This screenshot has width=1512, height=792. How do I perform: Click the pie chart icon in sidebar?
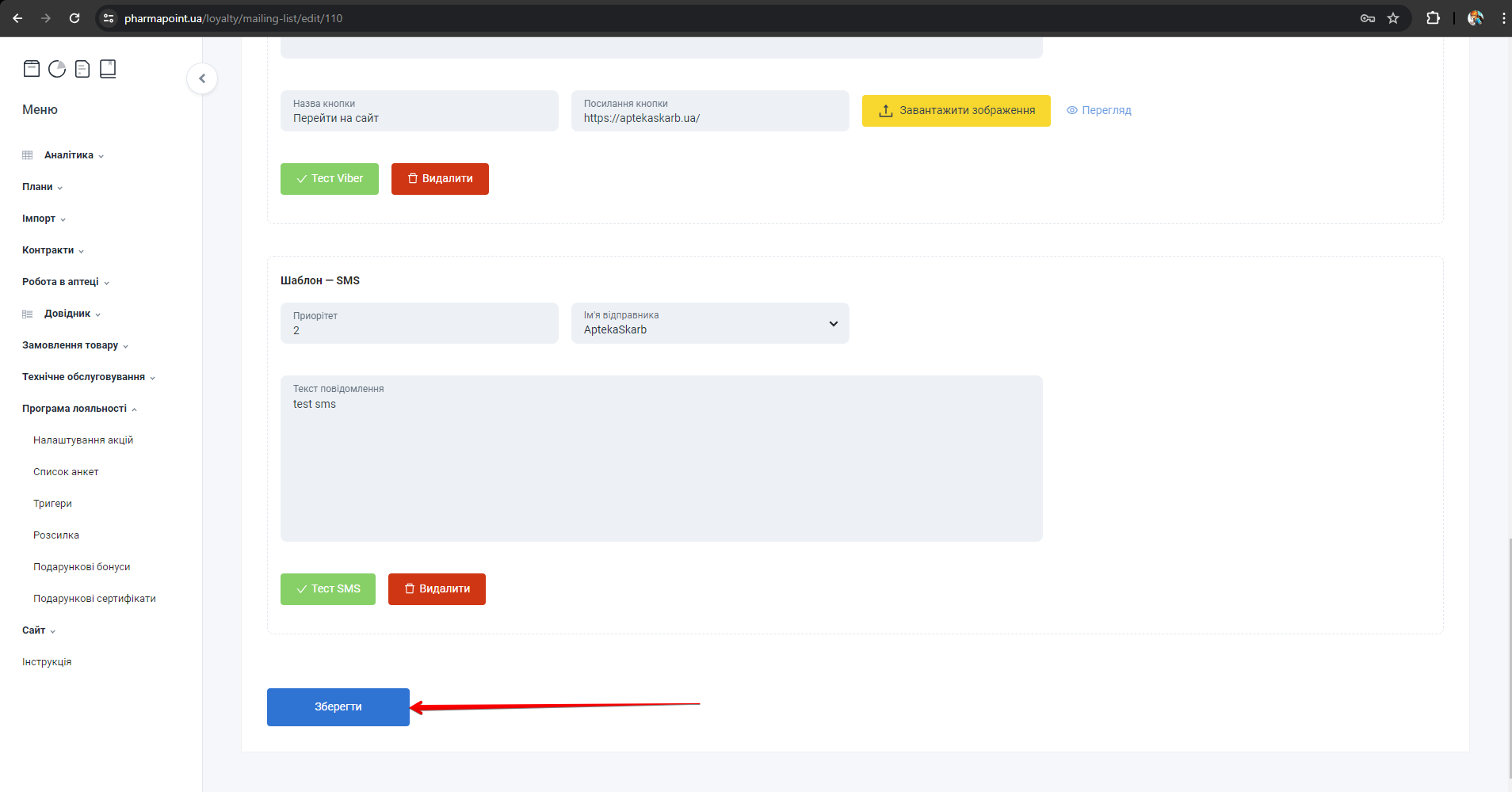point(57,69)
